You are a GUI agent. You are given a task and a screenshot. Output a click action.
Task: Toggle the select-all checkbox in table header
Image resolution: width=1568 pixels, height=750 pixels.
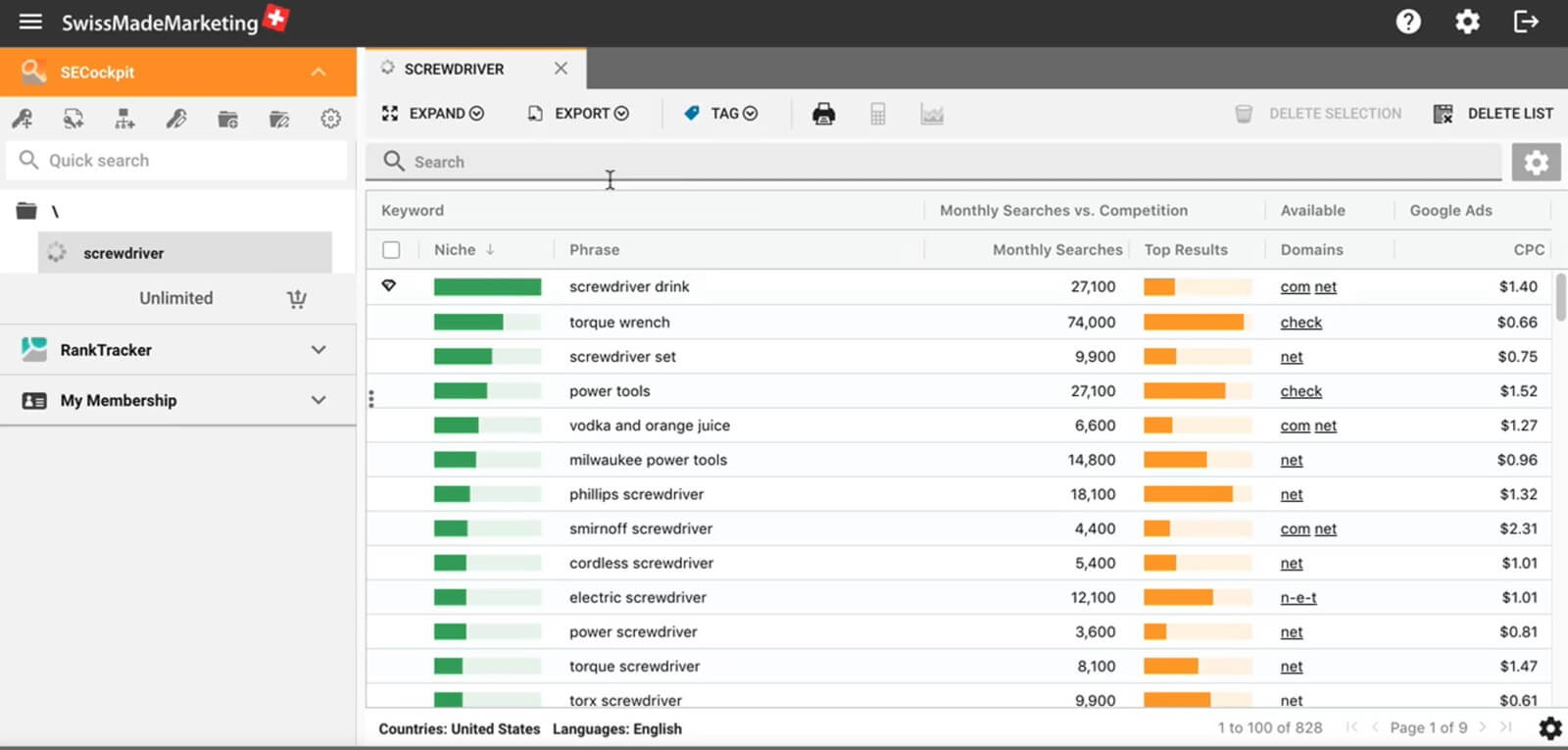coord(391,250)
